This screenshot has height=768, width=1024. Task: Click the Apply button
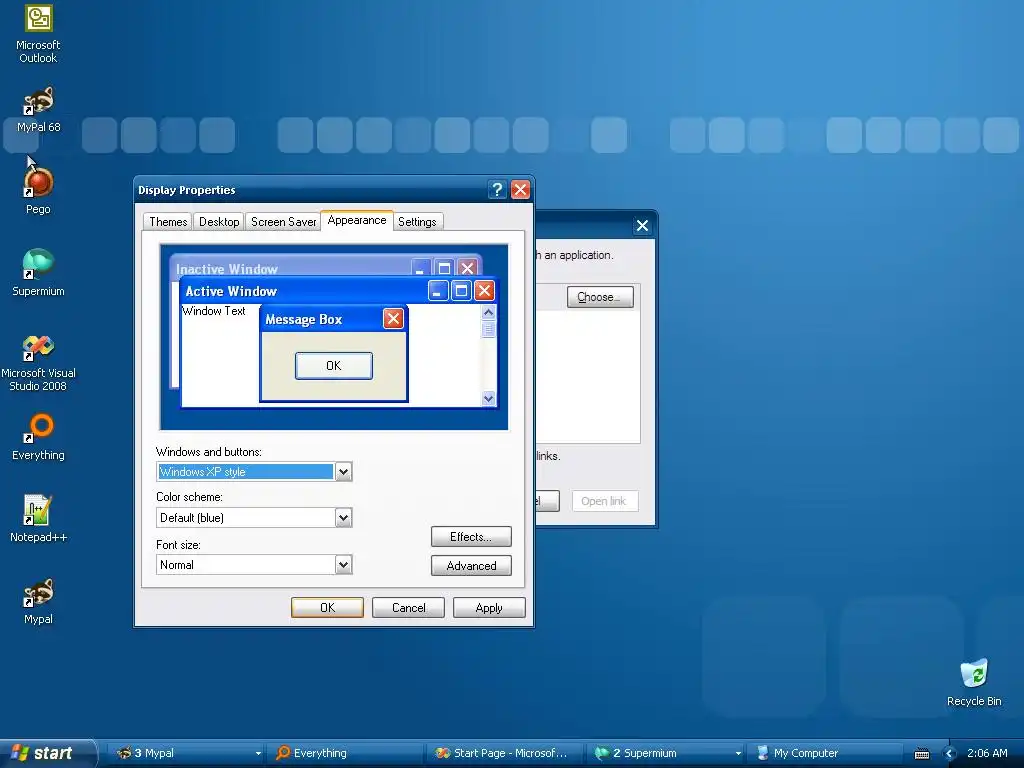coord(489,607)
